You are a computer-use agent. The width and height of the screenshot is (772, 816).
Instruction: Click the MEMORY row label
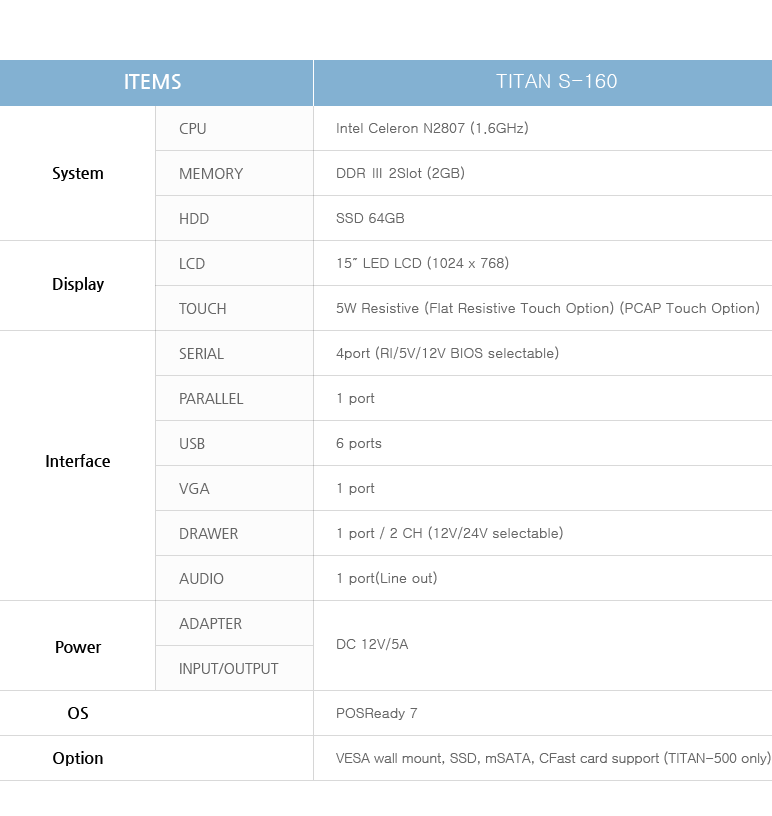(x=211, y=173)
